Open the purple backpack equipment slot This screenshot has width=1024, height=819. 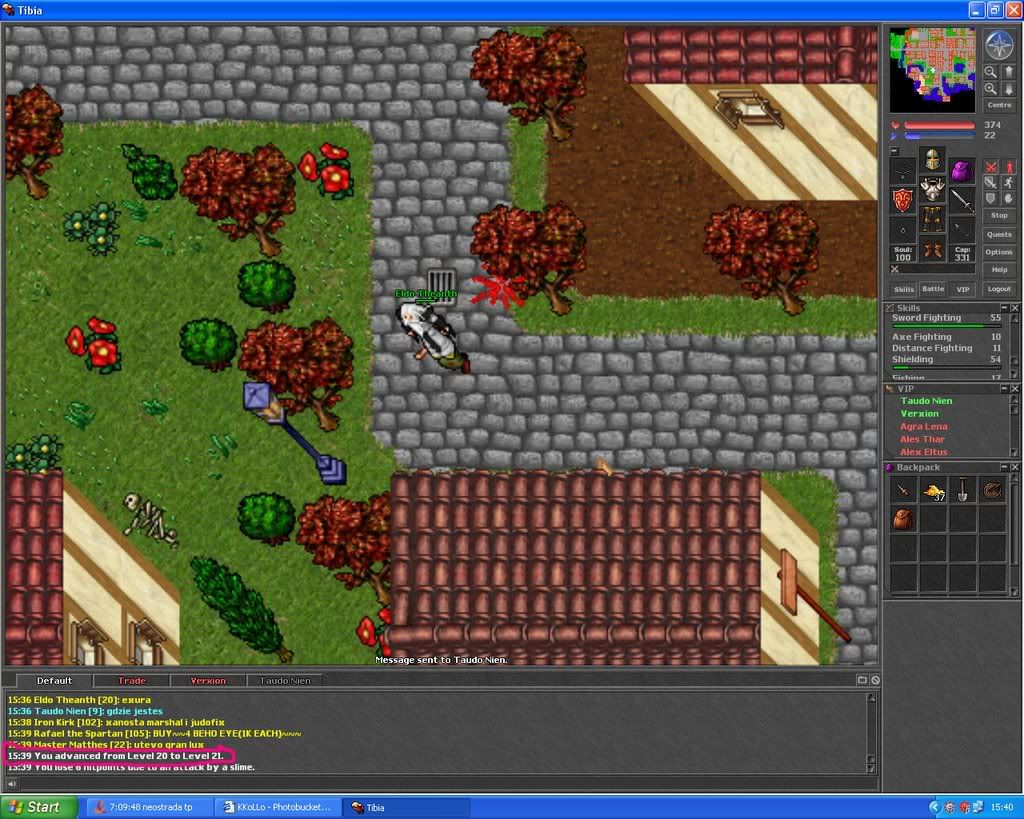[962, 170]
